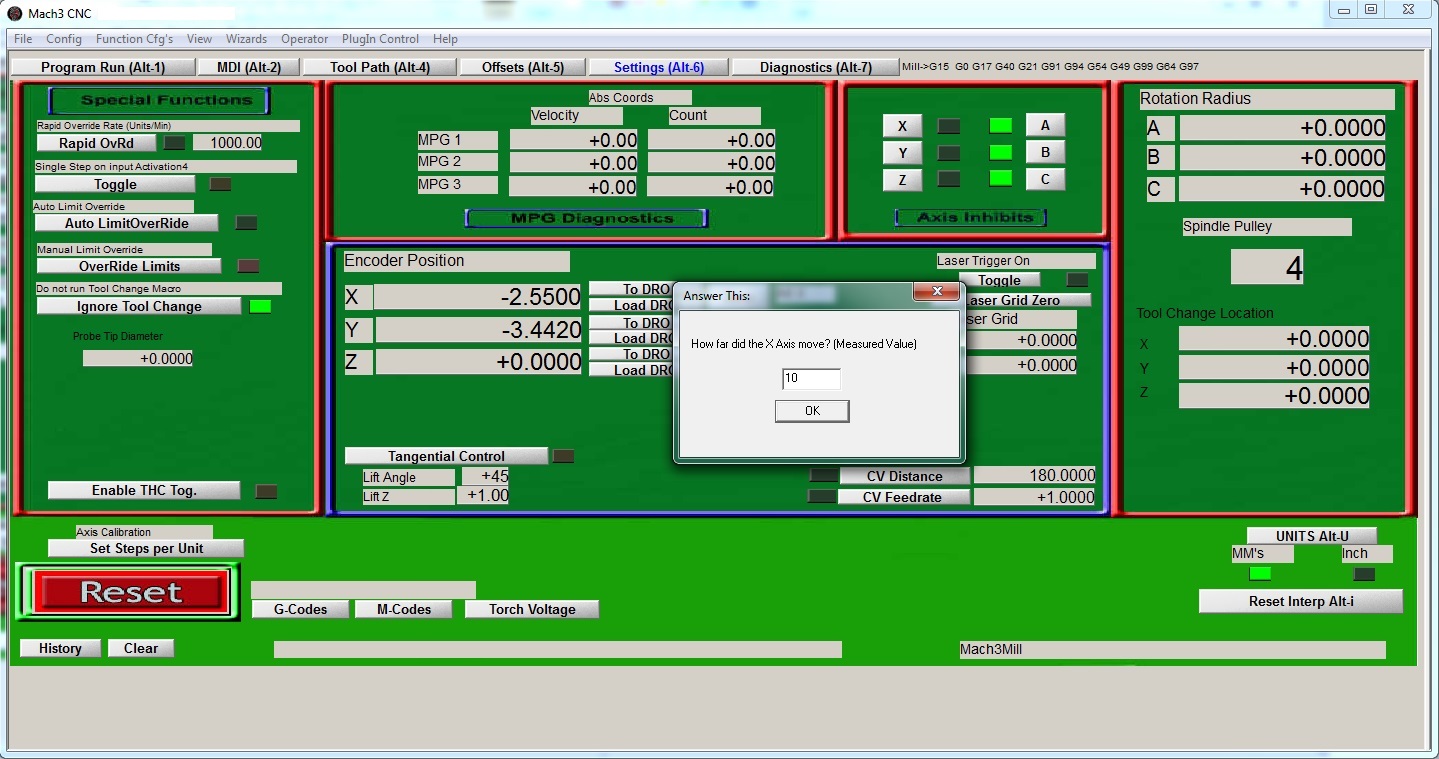Toggle Ignore Tool Change option
Viewport: 1439px width, 759px height.
coord(139,306)
